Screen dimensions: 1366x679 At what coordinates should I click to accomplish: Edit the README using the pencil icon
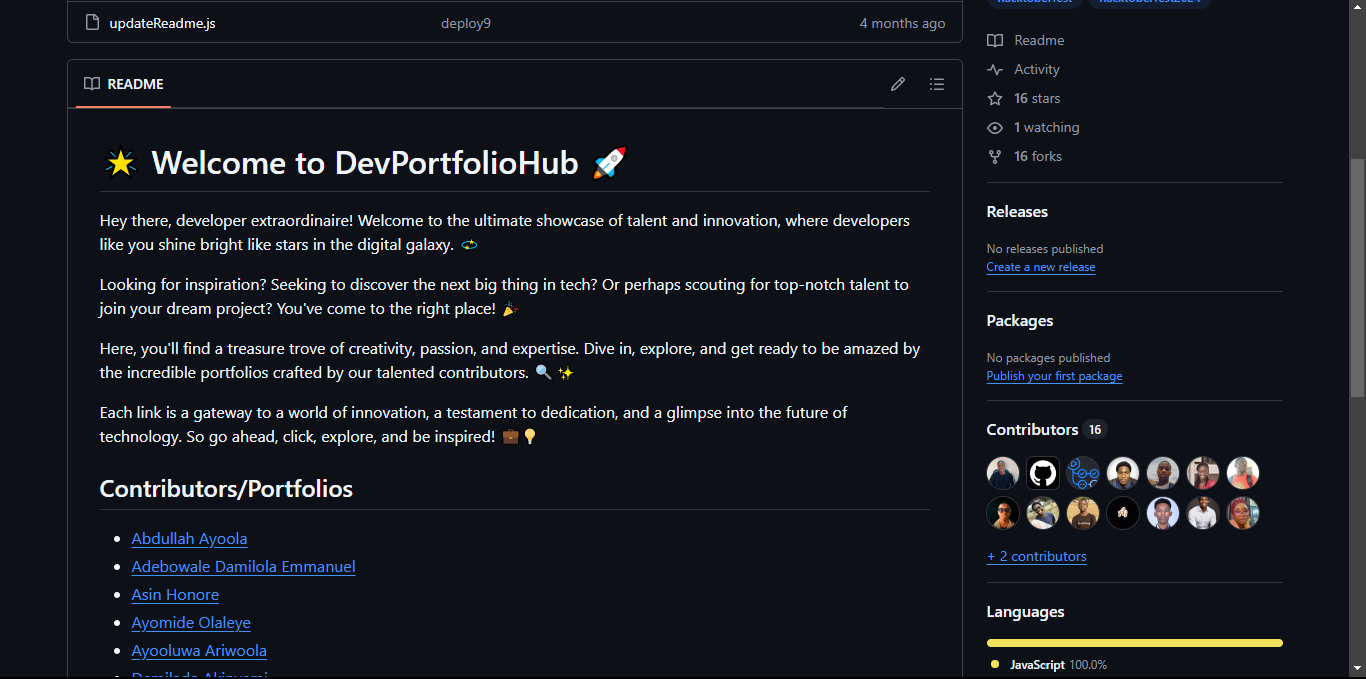point(897,84)
